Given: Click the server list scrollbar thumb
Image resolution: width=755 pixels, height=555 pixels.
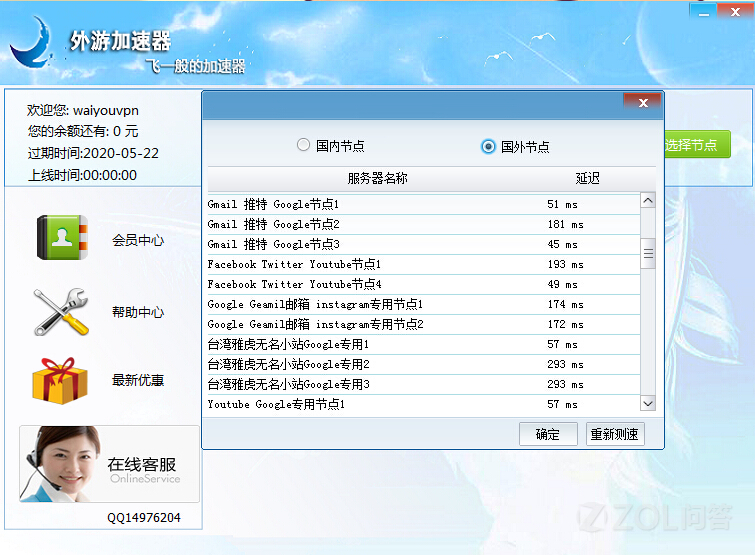Looking at the screenshot, I should [648, 254].
